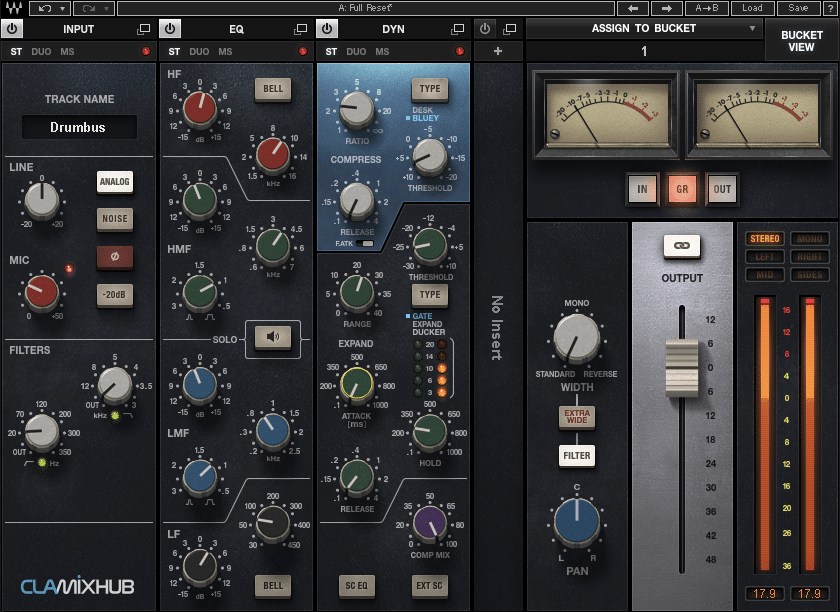
Task: Go to previous preset with left arrow
Action: 633,8
